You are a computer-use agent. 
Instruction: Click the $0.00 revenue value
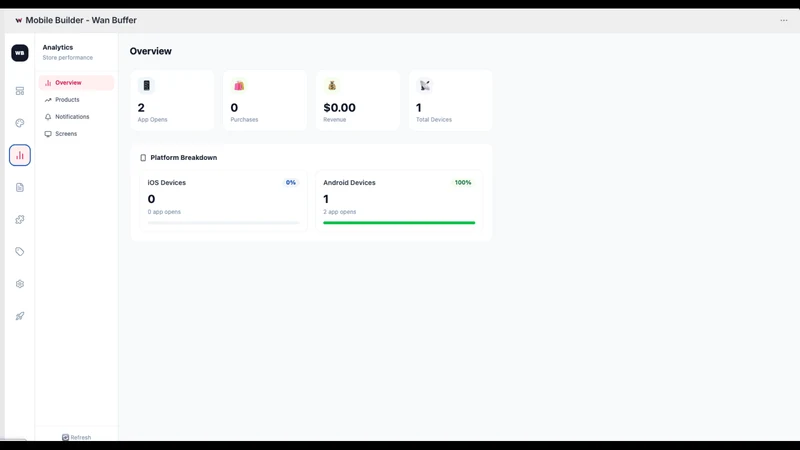(x=339, y=108)
